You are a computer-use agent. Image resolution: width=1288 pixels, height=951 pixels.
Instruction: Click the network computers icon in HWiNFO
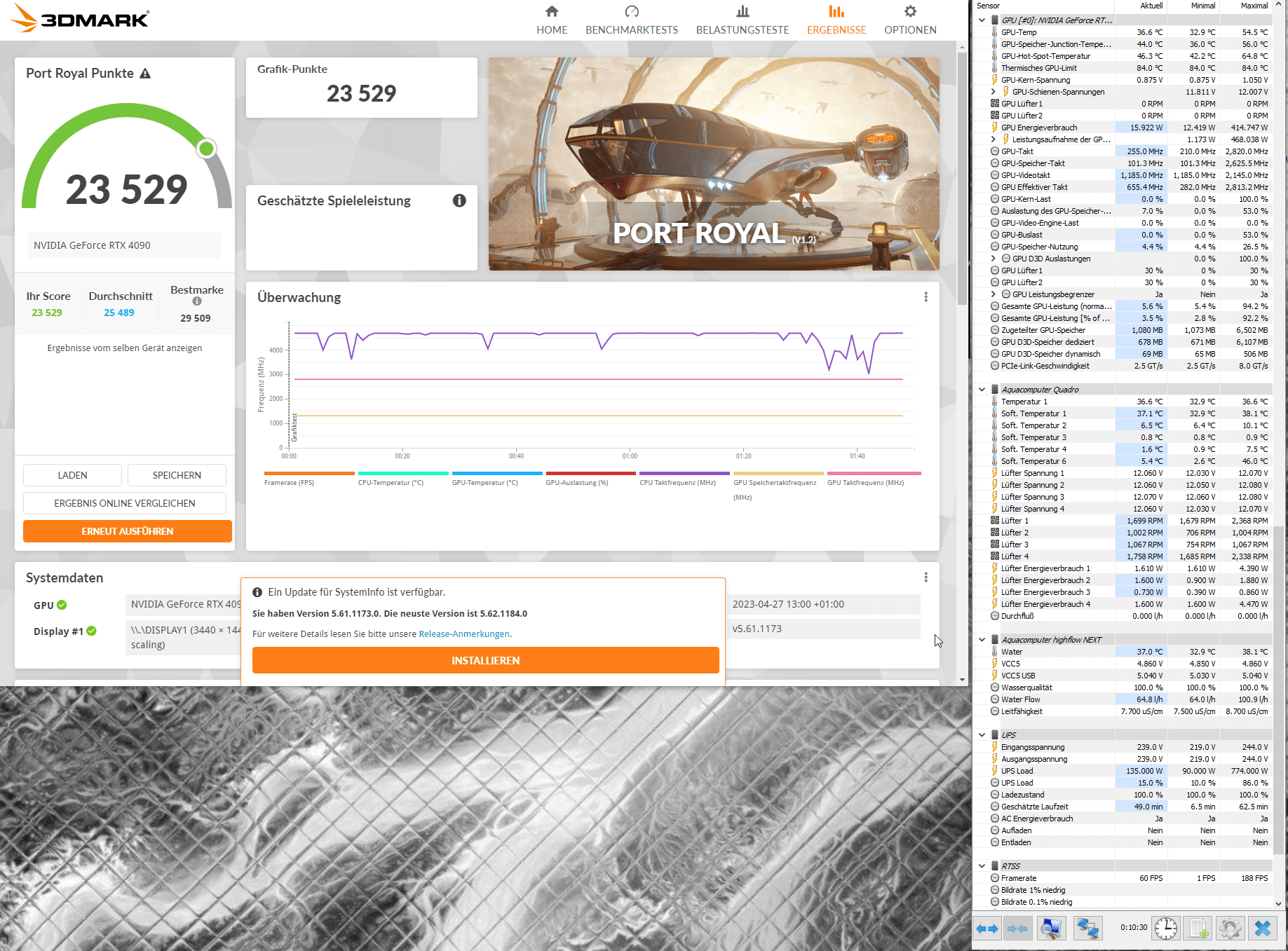pyautogui.click(x=1087, y=929)
